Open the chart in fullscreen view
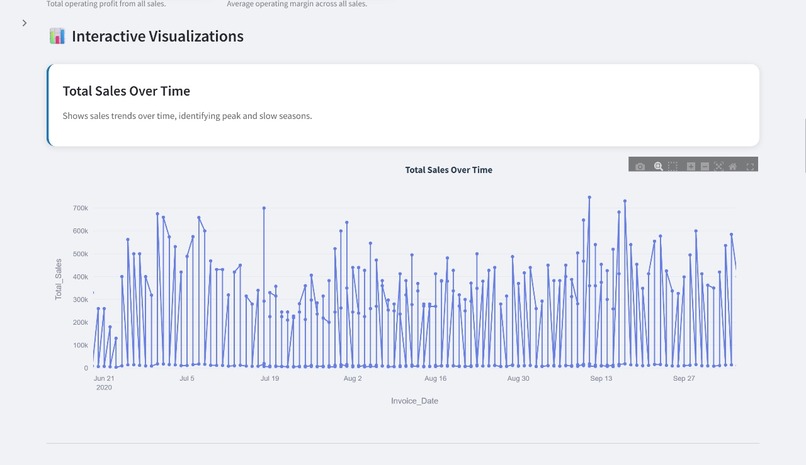The height and width of the screenshot is (465, 806). [x=751, y=166]
